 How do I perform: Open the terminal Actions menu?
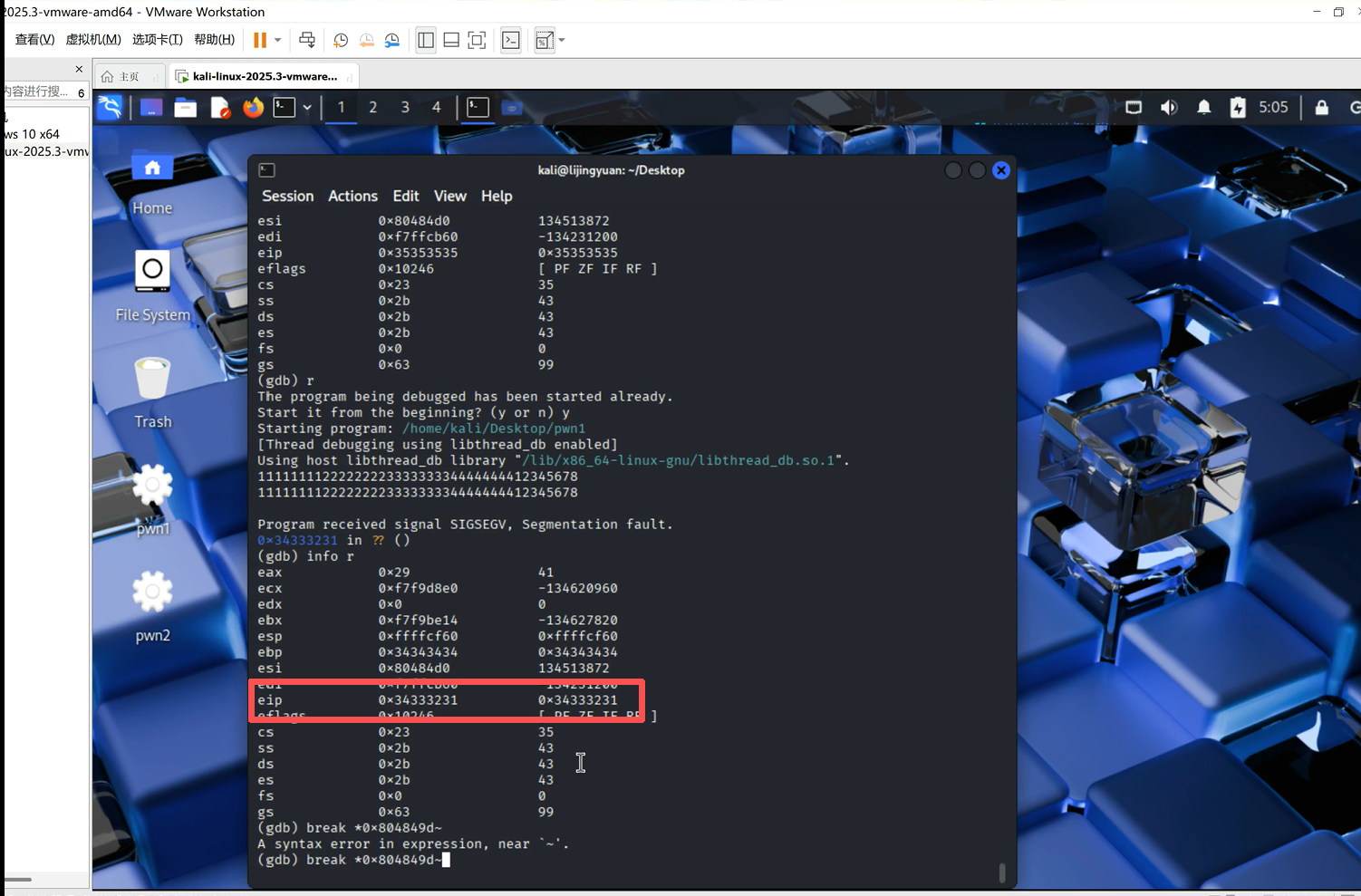tap(352, 196)
